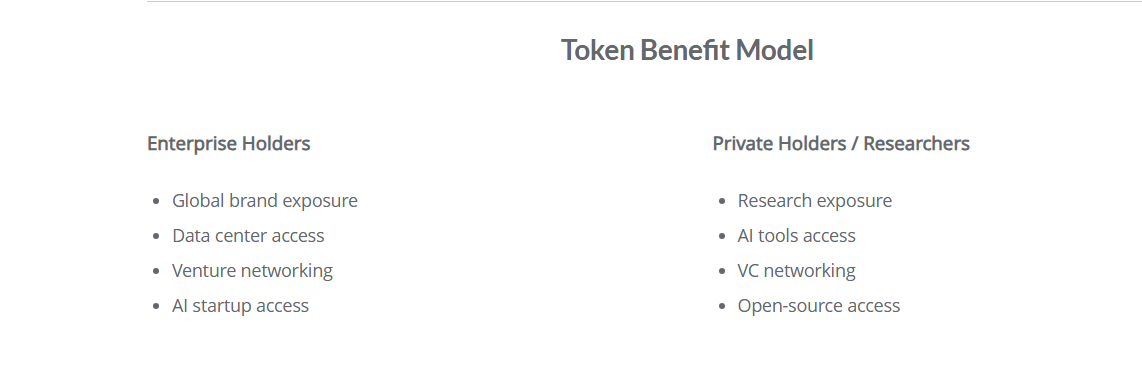This screenshot has width=1142, height=379.
Task: Click the Global brand exposure item
Action: pos(264,200)
